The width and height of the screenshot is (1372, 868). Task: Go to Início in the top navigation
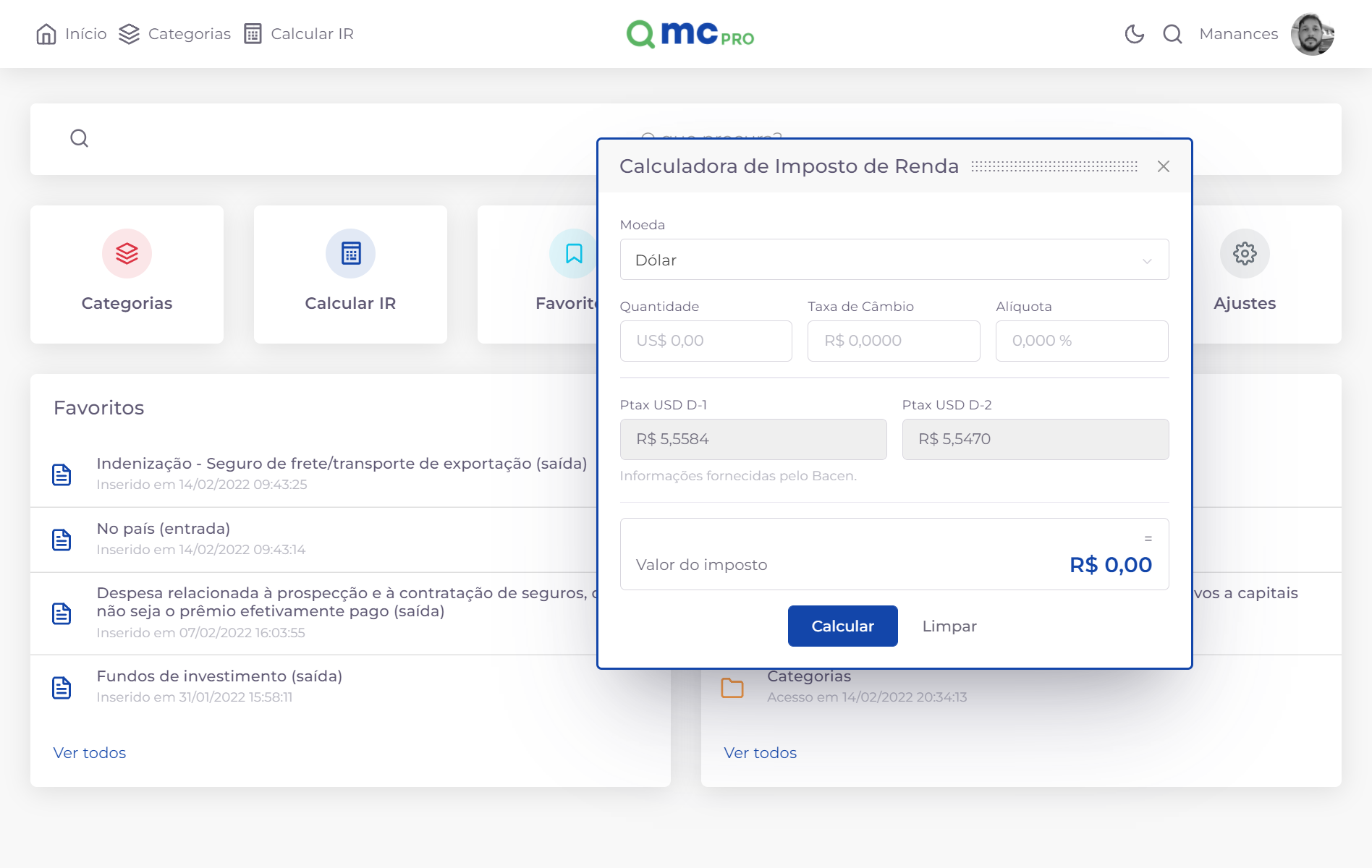[x=72, y=34]
